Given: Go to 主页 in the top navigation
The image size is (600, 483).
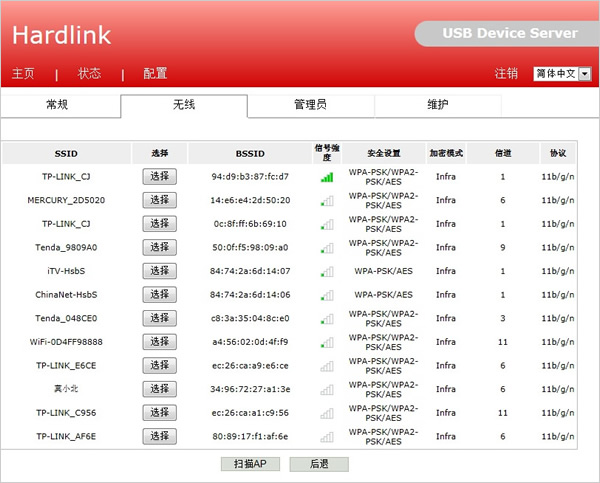Looking at the screenshot, I should (23, 73).
